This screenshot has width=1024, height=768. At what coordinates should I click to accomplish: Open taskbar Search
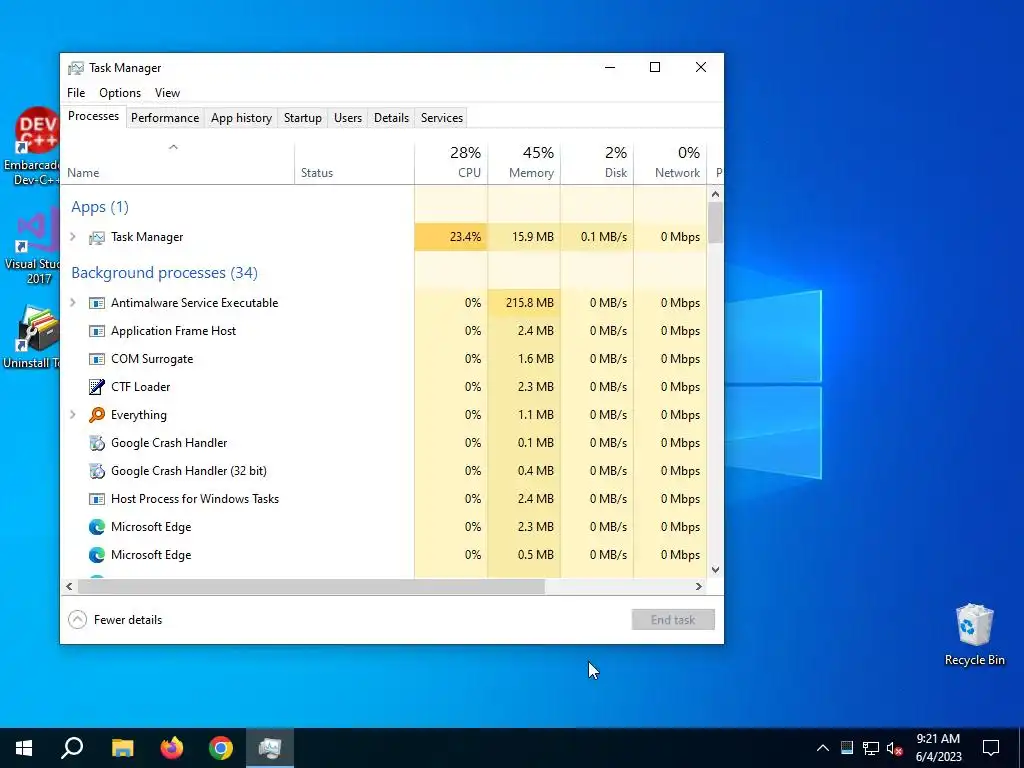click(x=72, y=748)
